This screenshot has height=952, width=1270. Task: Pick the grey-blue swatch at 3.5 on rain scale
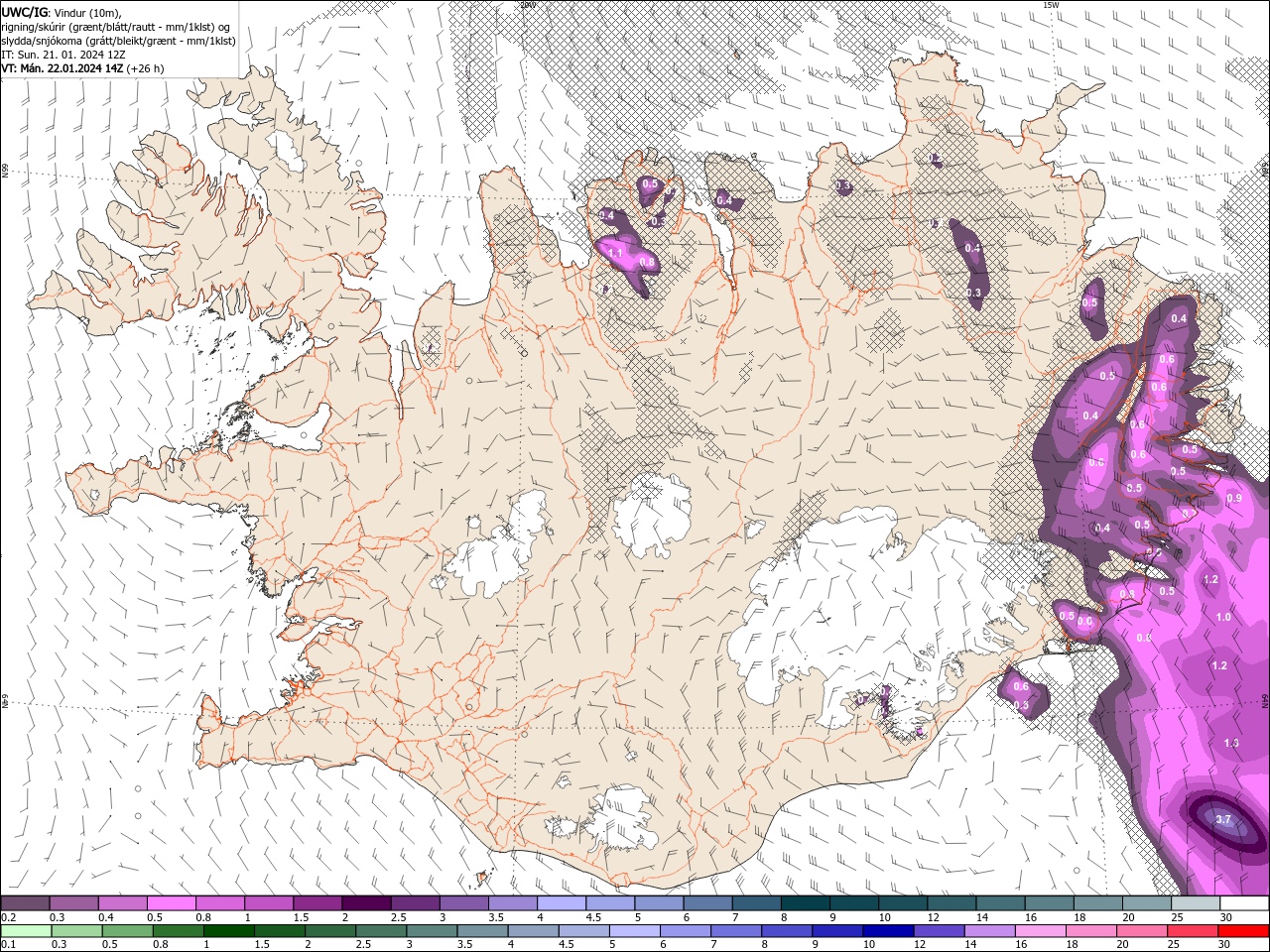pyautogui.click(x=483, y=930)
